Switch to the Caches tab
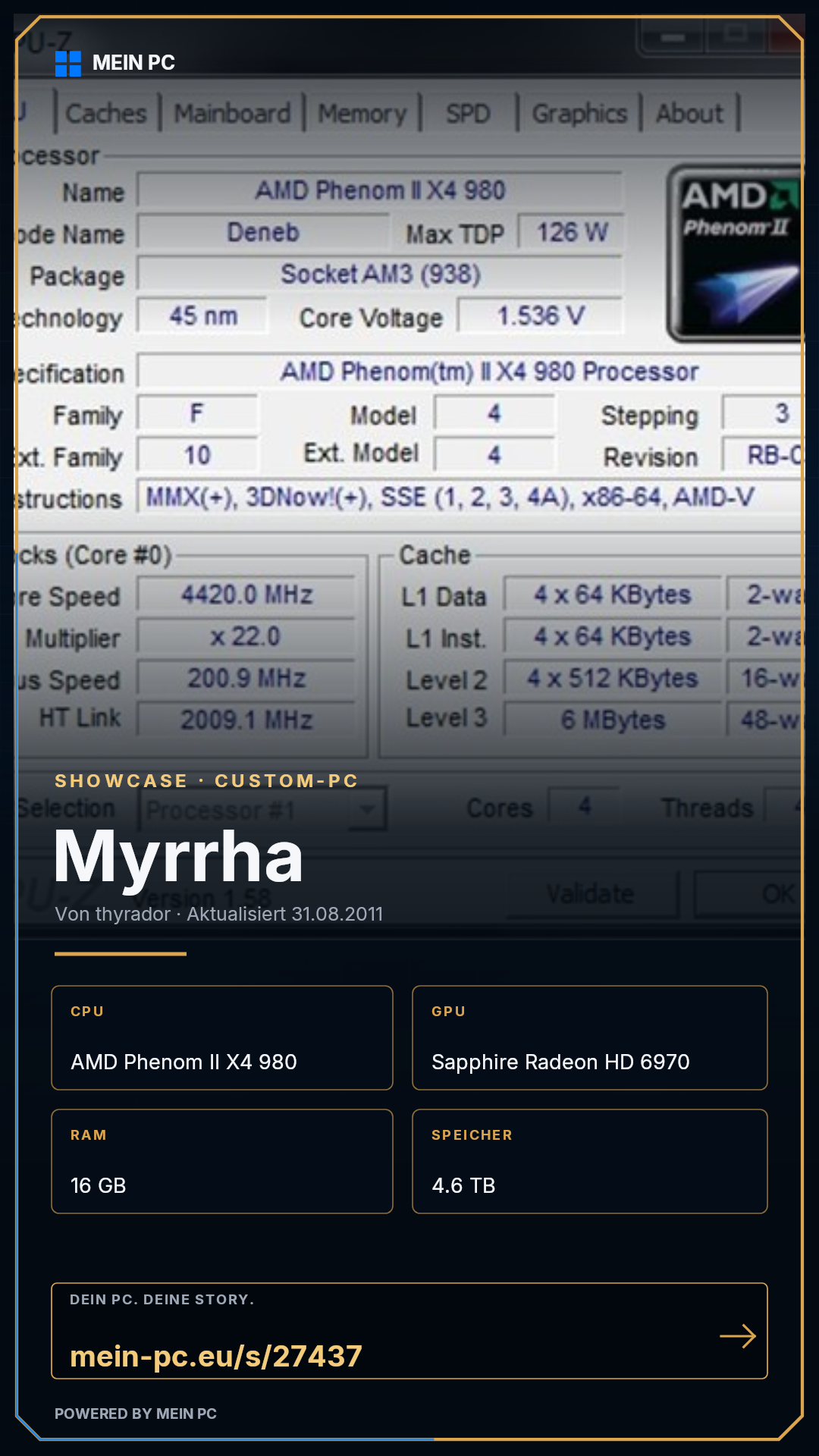The image size is (819, 1456). coord(106,114)
